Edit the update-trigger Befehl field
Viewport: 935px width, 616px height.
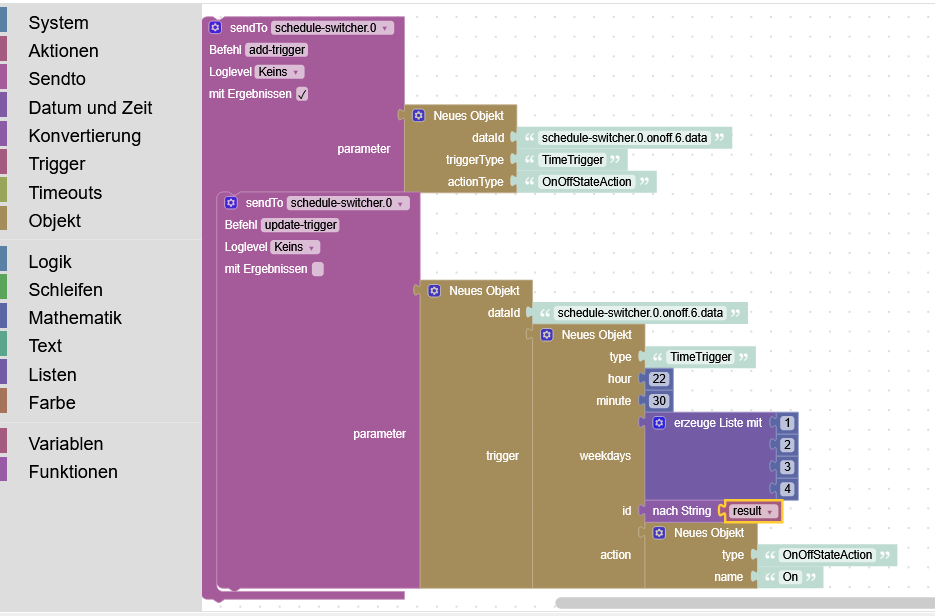click(301, 225)
